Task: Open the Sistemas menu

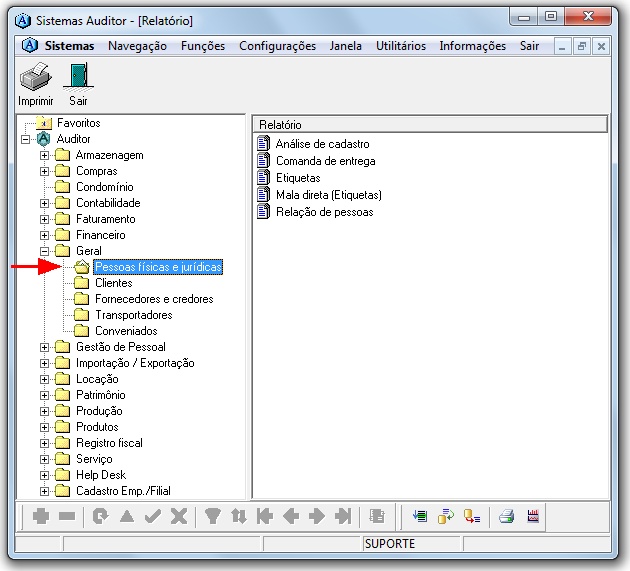Action: tap(69, 46)
